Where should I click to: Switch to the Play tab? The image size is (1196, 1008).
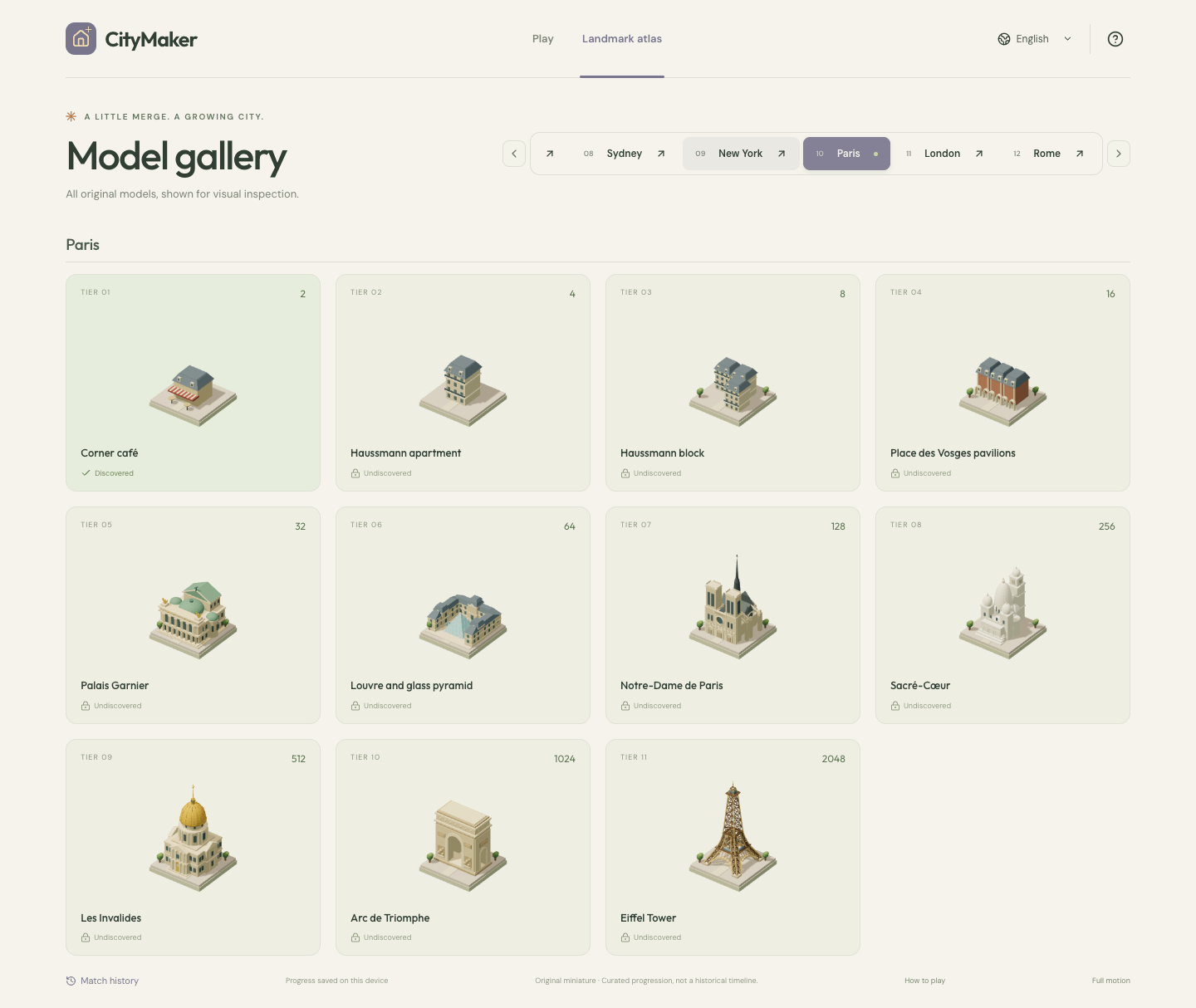(543, 39)
